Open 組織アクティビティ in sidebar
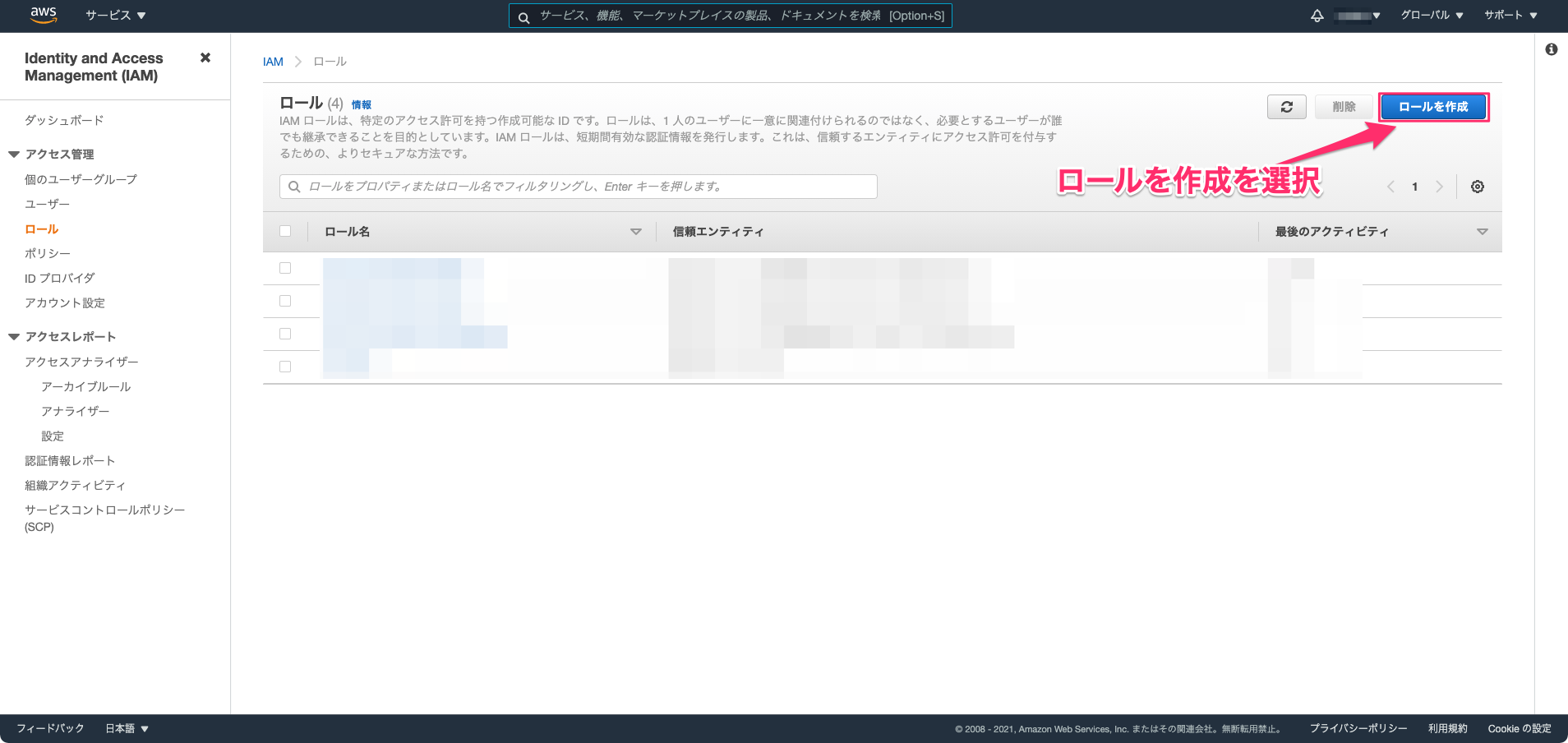Image resolution: width=1568 pixels, height=743 pixels. (x=75, y=485)
